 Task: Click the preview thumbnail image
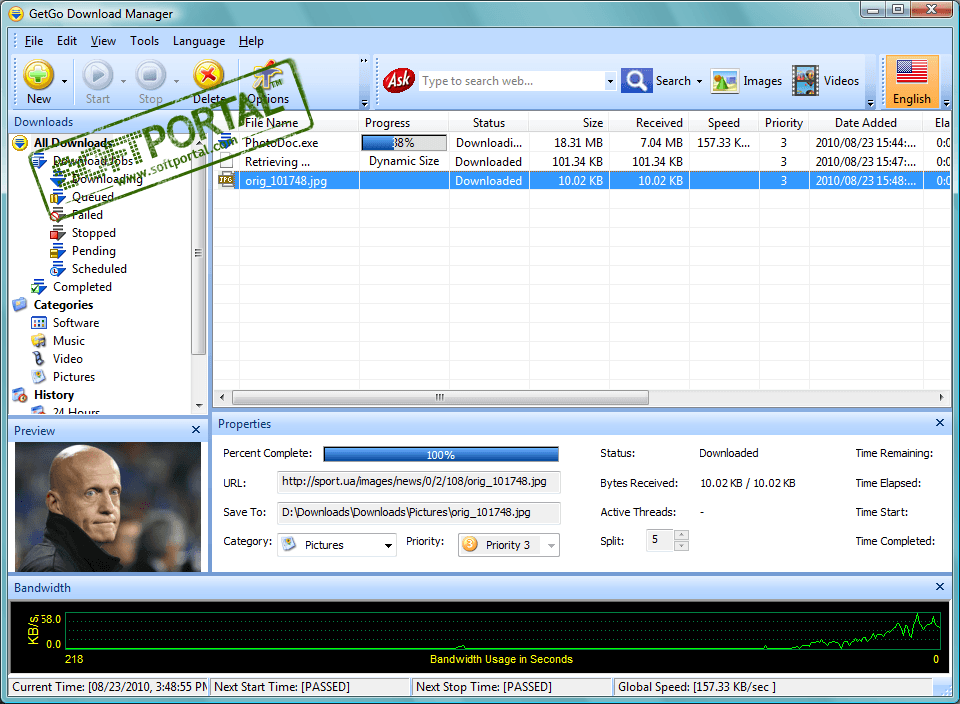pos(108,507)
